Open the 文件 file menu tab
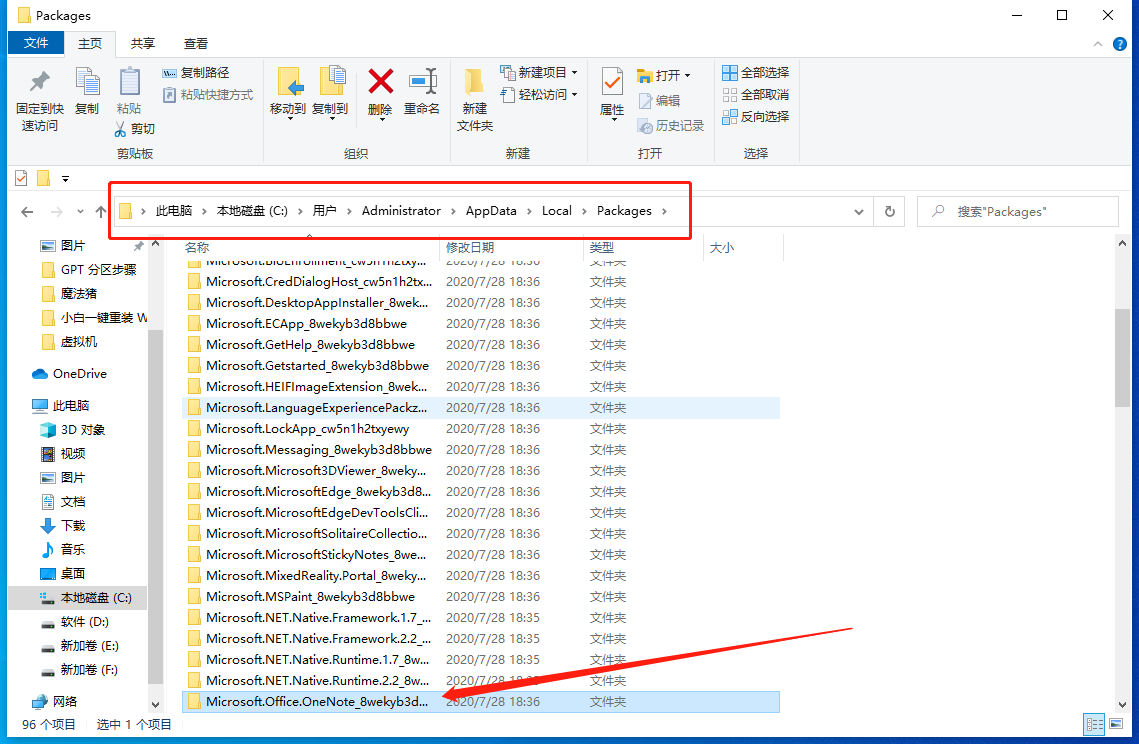This screenshot has height=744, width=1139. [36, 43]
